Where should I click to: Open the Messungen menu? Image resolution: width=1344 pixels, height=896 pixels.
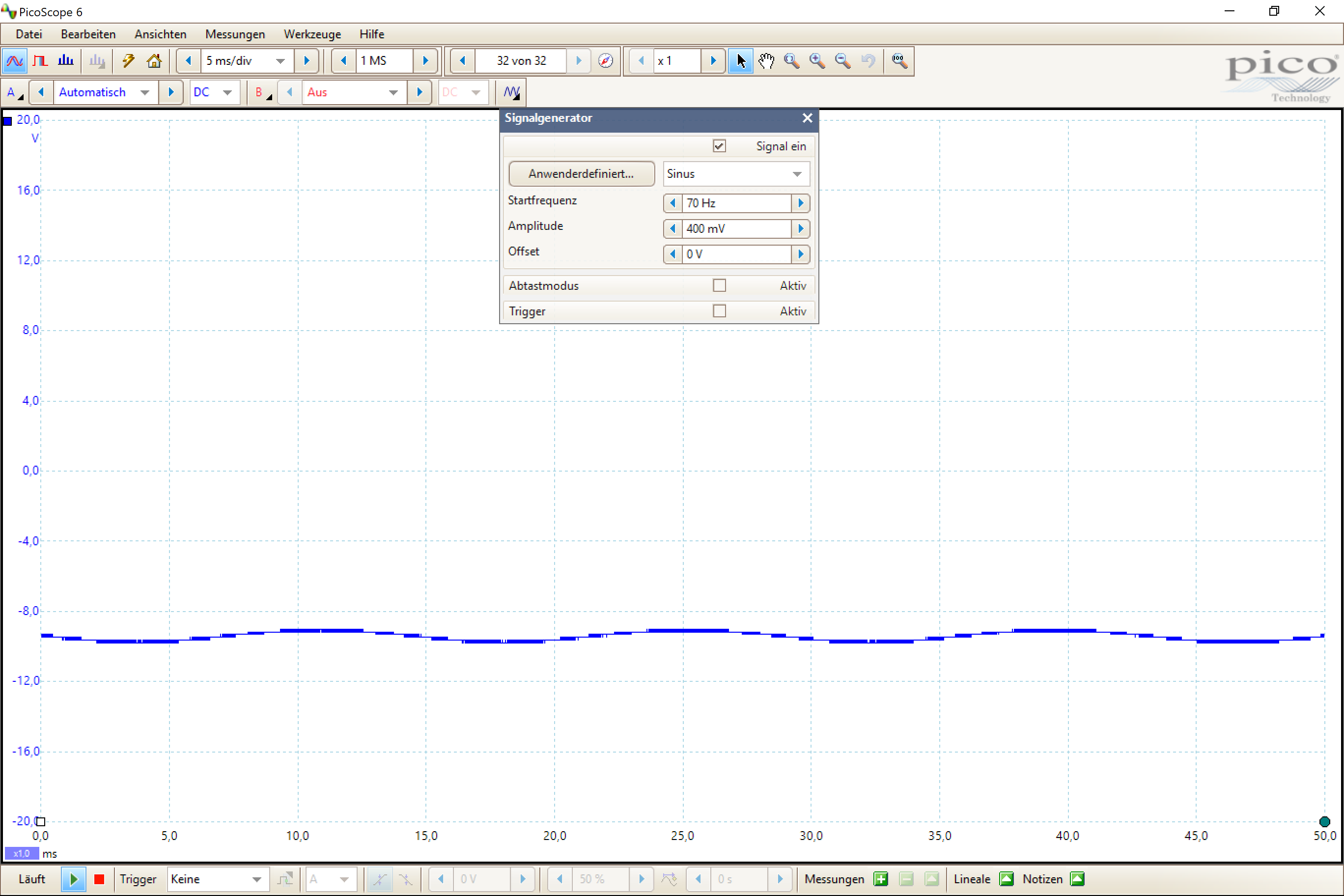235,34
